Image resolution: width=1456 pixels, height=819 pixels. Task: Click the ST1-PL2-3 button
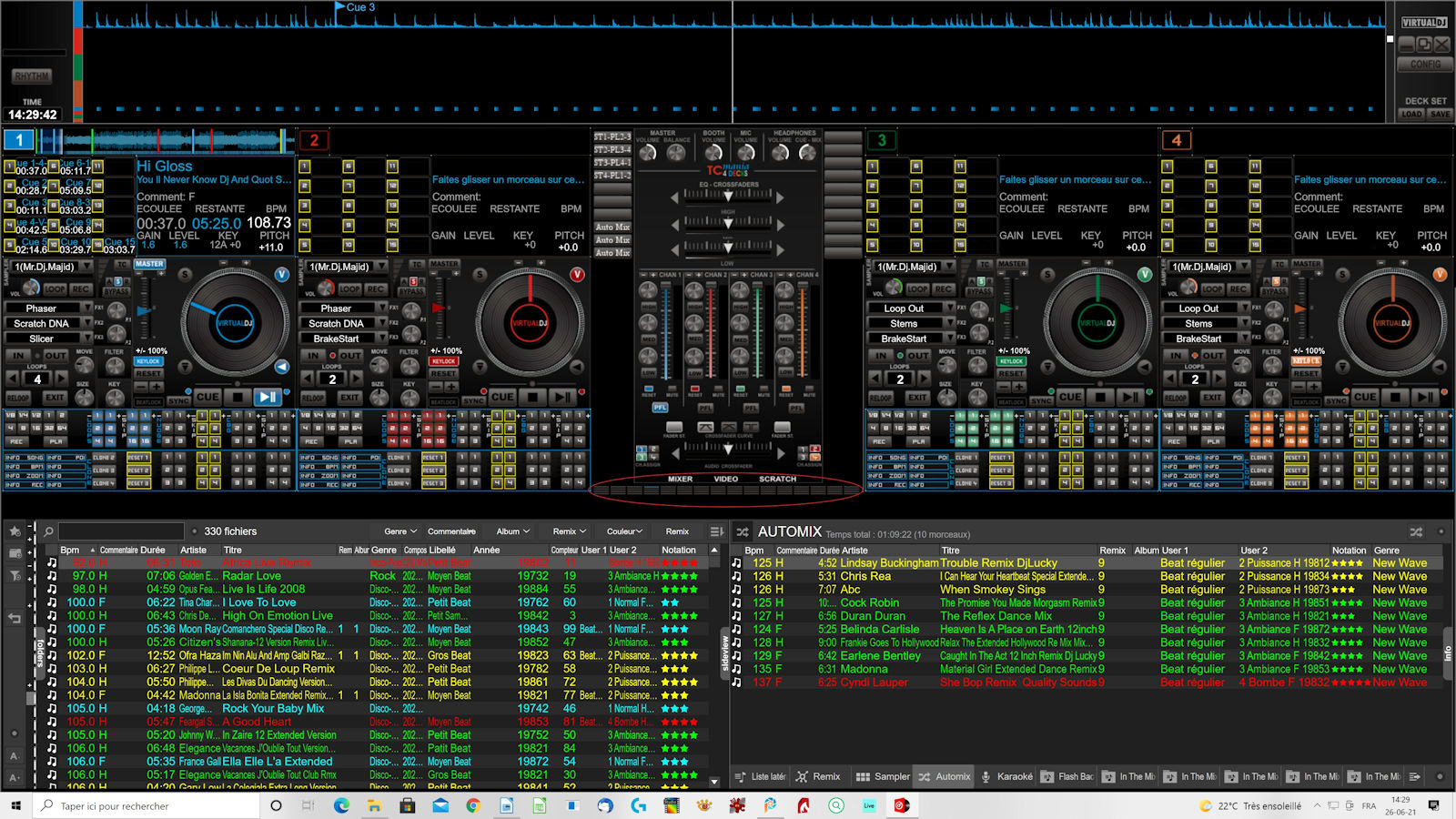(612, 136)
